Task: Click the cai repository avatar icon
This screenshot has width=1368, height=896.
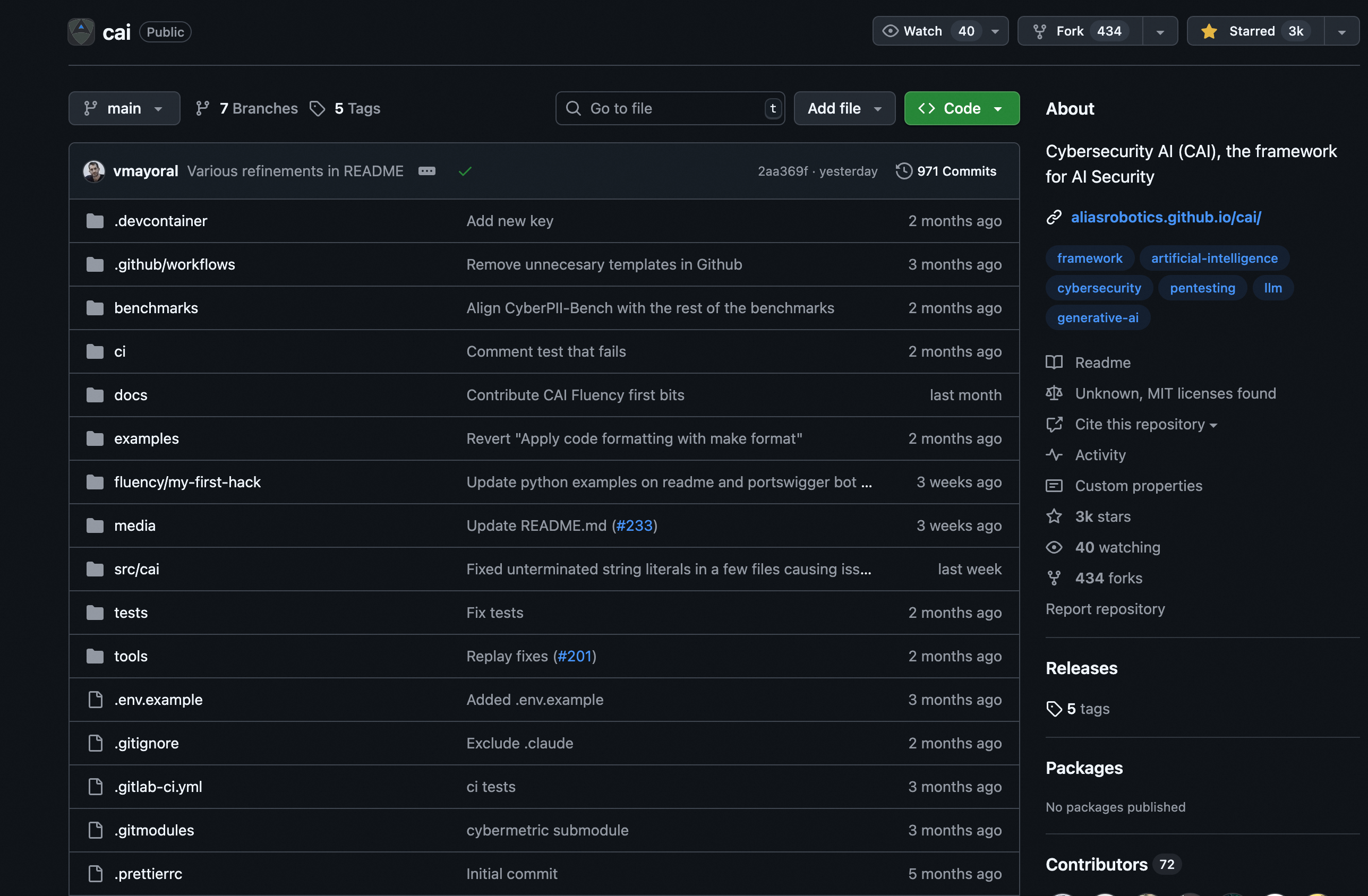Action: click(x=81, y=32)
